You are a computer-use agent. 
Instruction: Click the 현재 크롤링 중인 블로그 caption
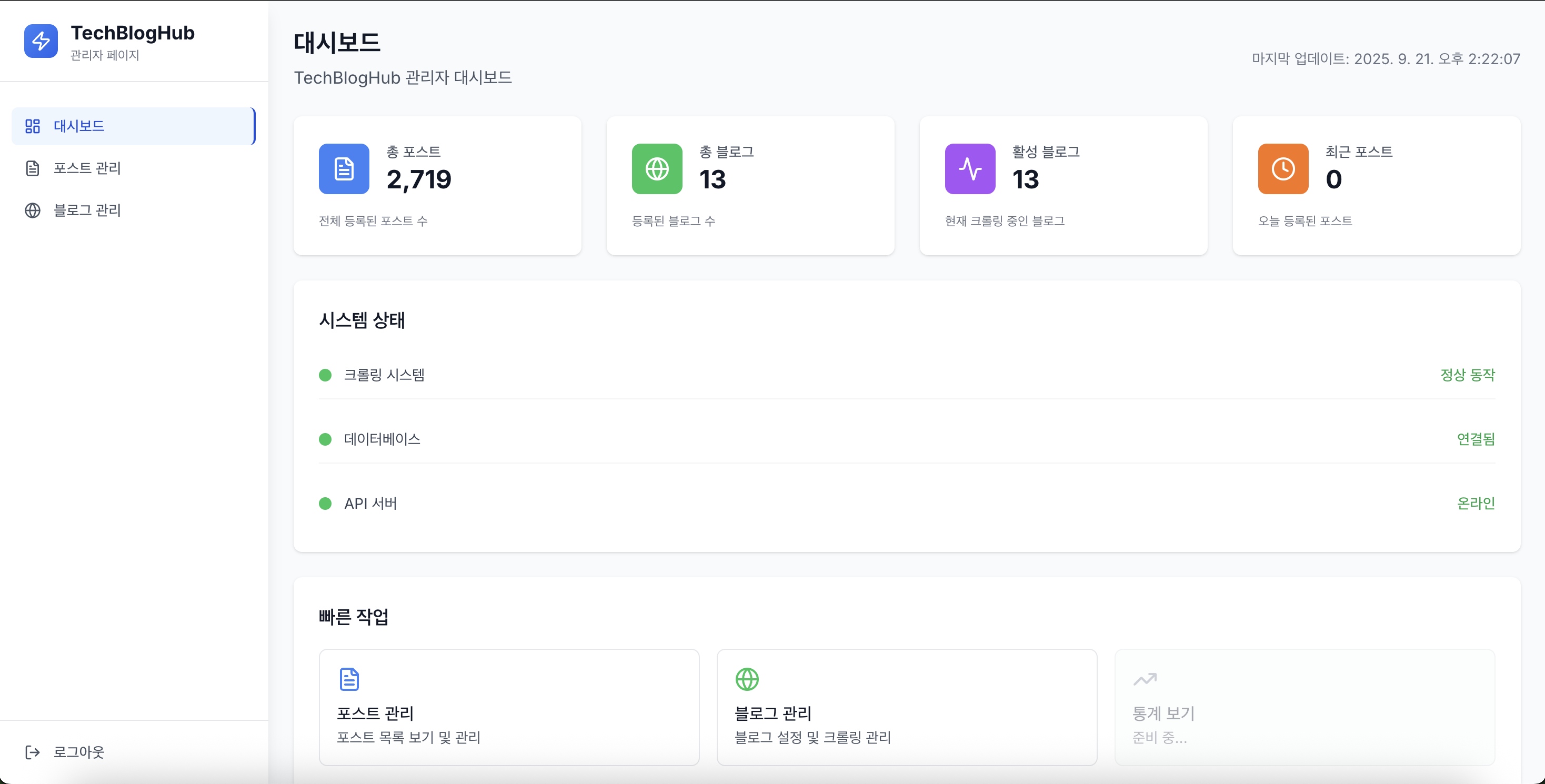(x=1005, y=222)
